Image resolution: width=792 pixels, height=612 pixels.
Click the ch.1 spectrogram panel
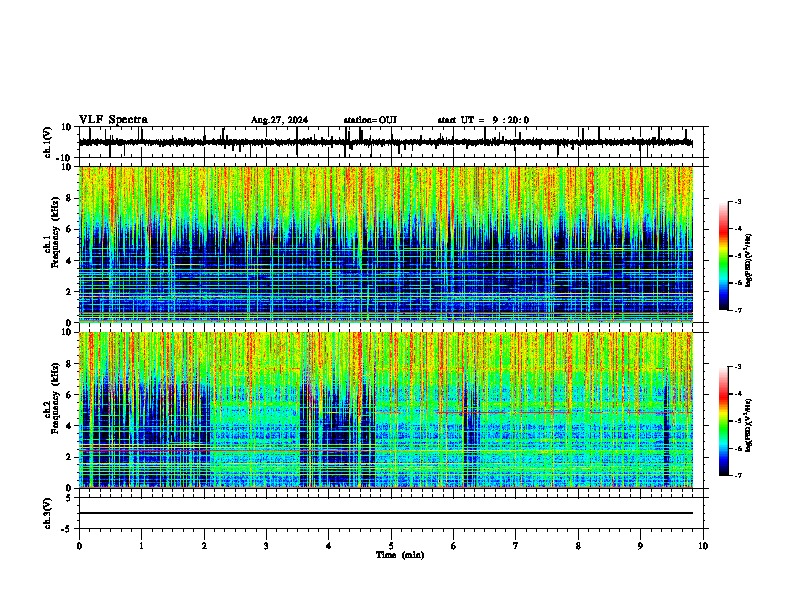[x=386, y=244]
